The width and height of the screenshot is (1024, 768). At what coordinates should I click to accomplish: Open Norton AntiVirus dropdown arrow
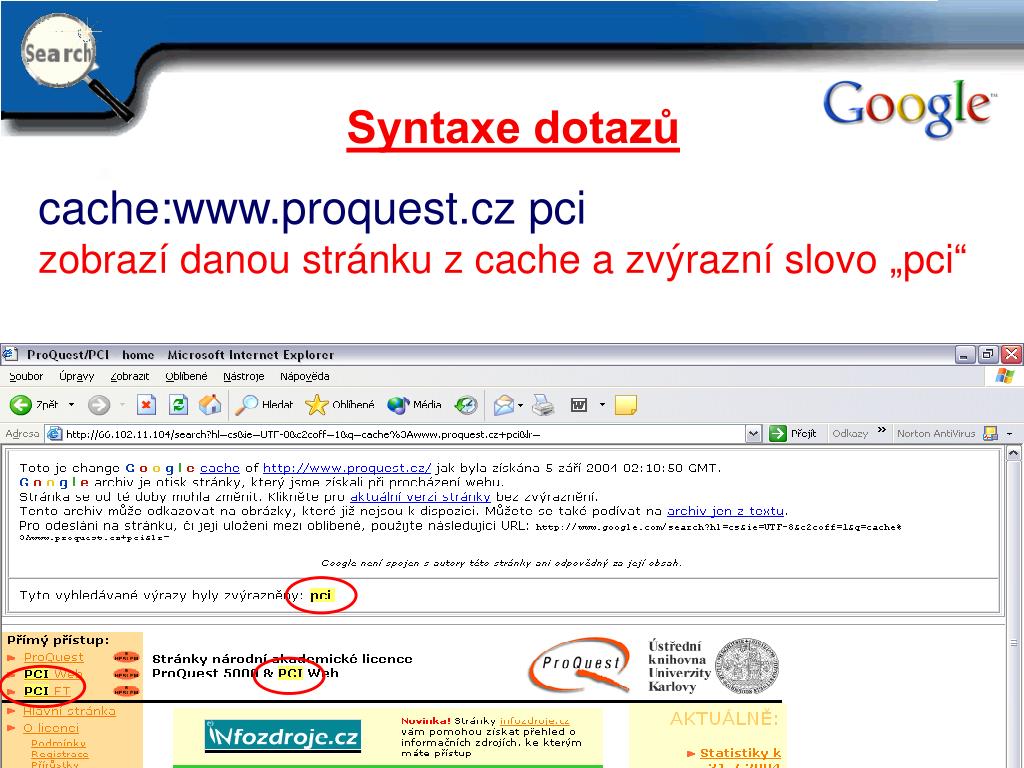click(1009, 434)
